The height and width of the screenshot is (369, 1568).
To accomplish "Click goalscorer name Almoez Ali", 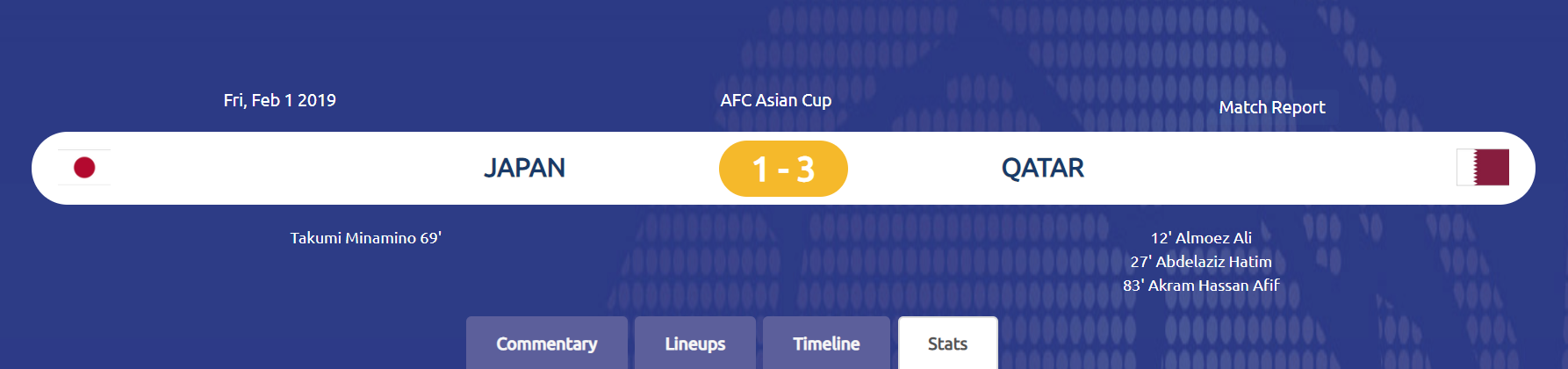I will pos(1213,238).
